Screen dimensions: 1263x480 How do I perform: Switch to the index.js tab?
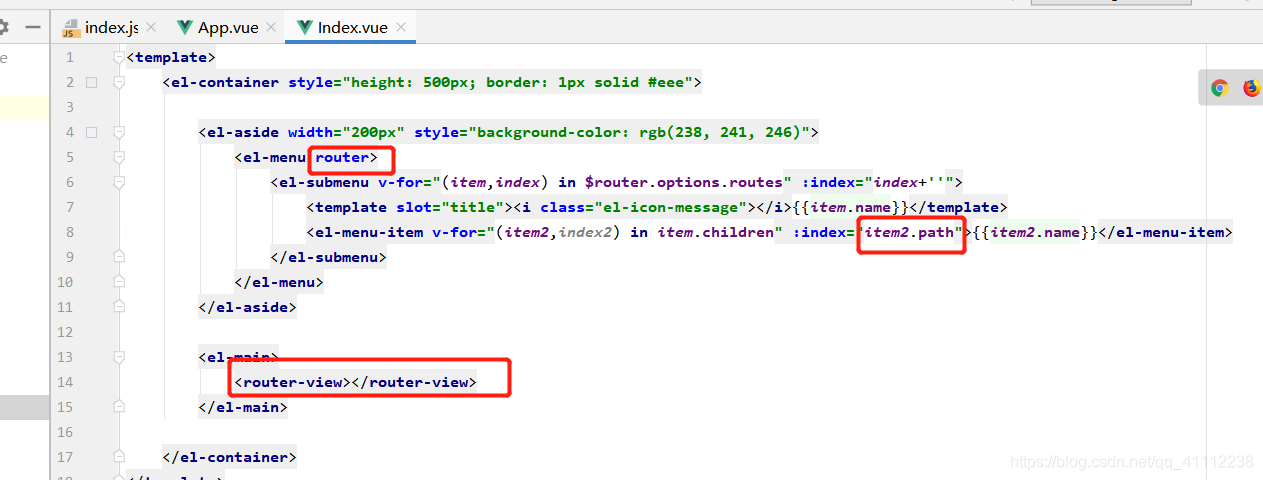coord(110,28)
